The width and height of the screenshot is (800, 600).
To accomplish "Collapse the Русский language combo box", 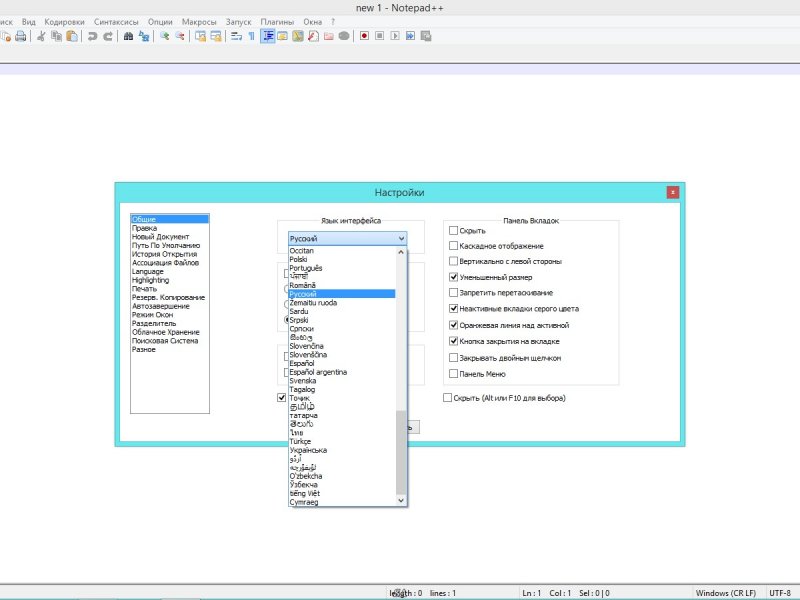I will tap(347, 238).
